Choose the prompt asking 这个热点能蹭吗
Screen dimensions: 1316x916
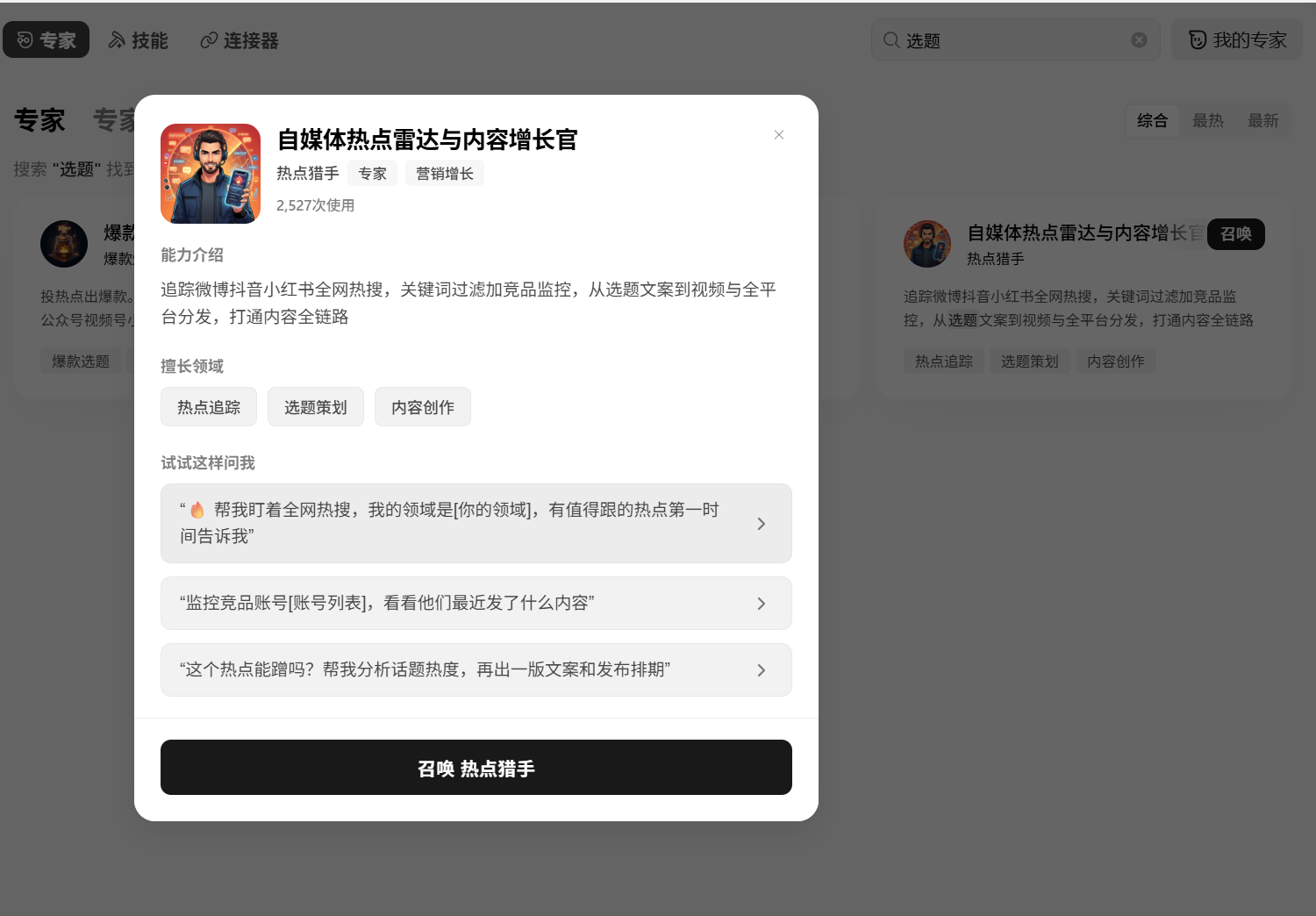coord(476,669)
